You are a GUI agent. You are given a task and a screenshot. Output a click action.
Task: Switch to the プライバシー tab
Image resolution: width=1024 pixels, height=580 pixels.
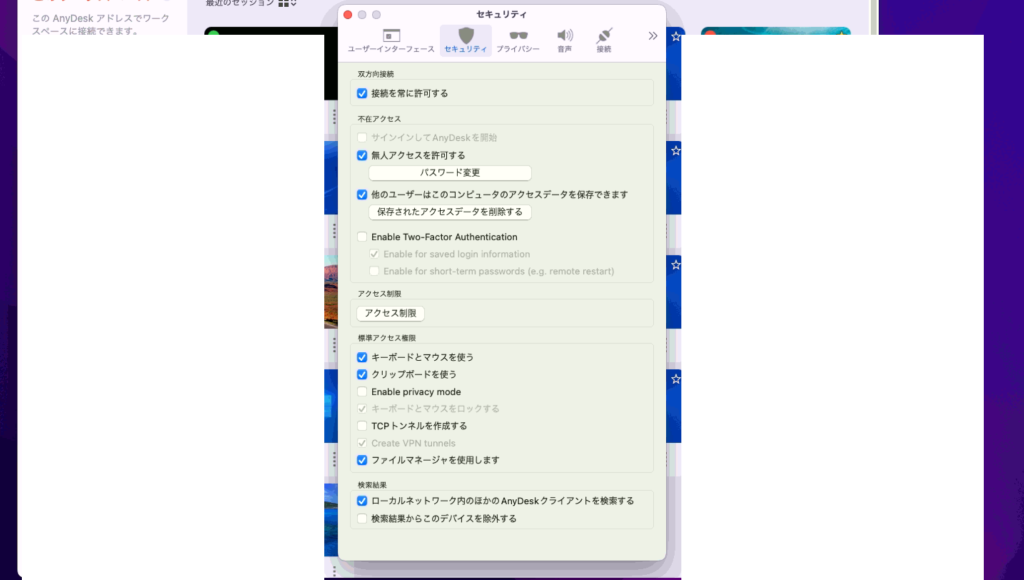[x=518, y=40]
